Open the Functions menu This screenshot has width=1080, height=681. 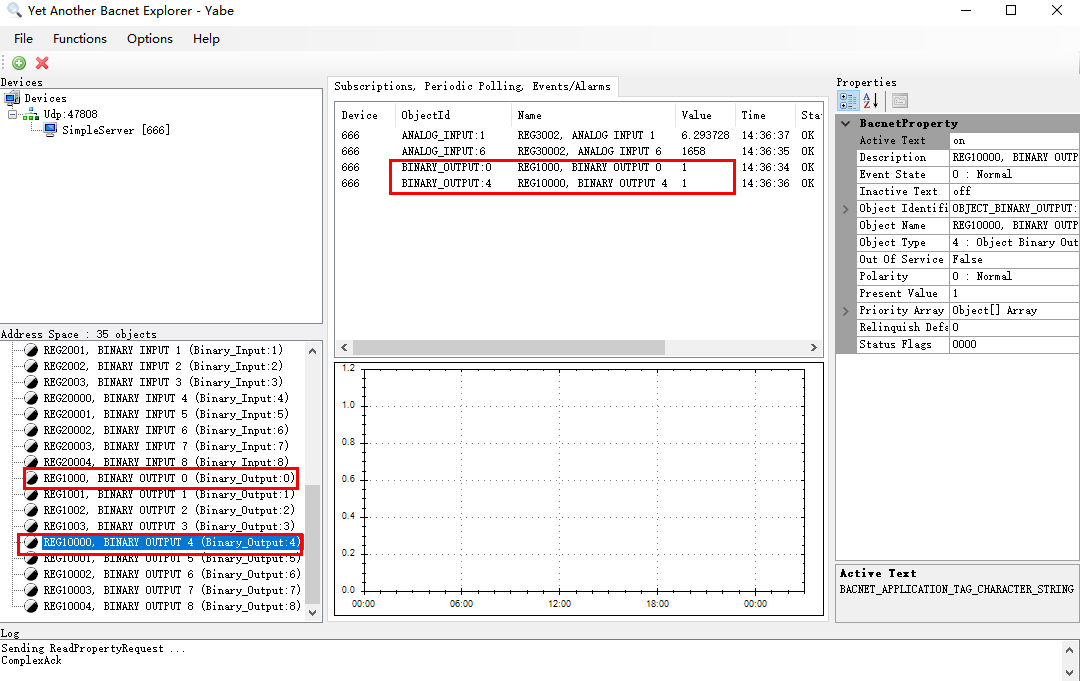(x=80, y=39)
